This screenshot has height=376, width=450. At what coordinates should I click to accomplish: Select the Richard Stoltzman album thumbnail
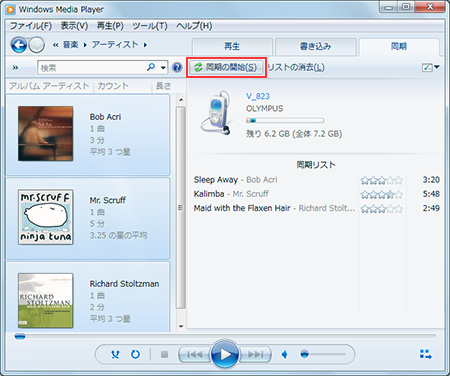tap(46, 300)
